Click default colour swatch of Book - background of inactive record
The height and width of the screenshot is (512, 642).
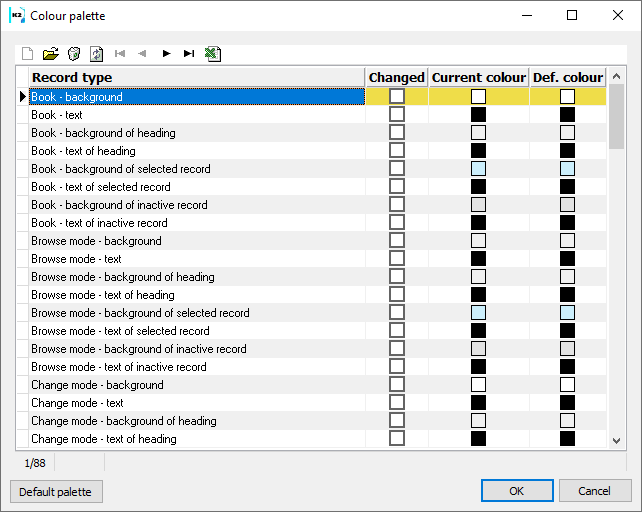567,204
